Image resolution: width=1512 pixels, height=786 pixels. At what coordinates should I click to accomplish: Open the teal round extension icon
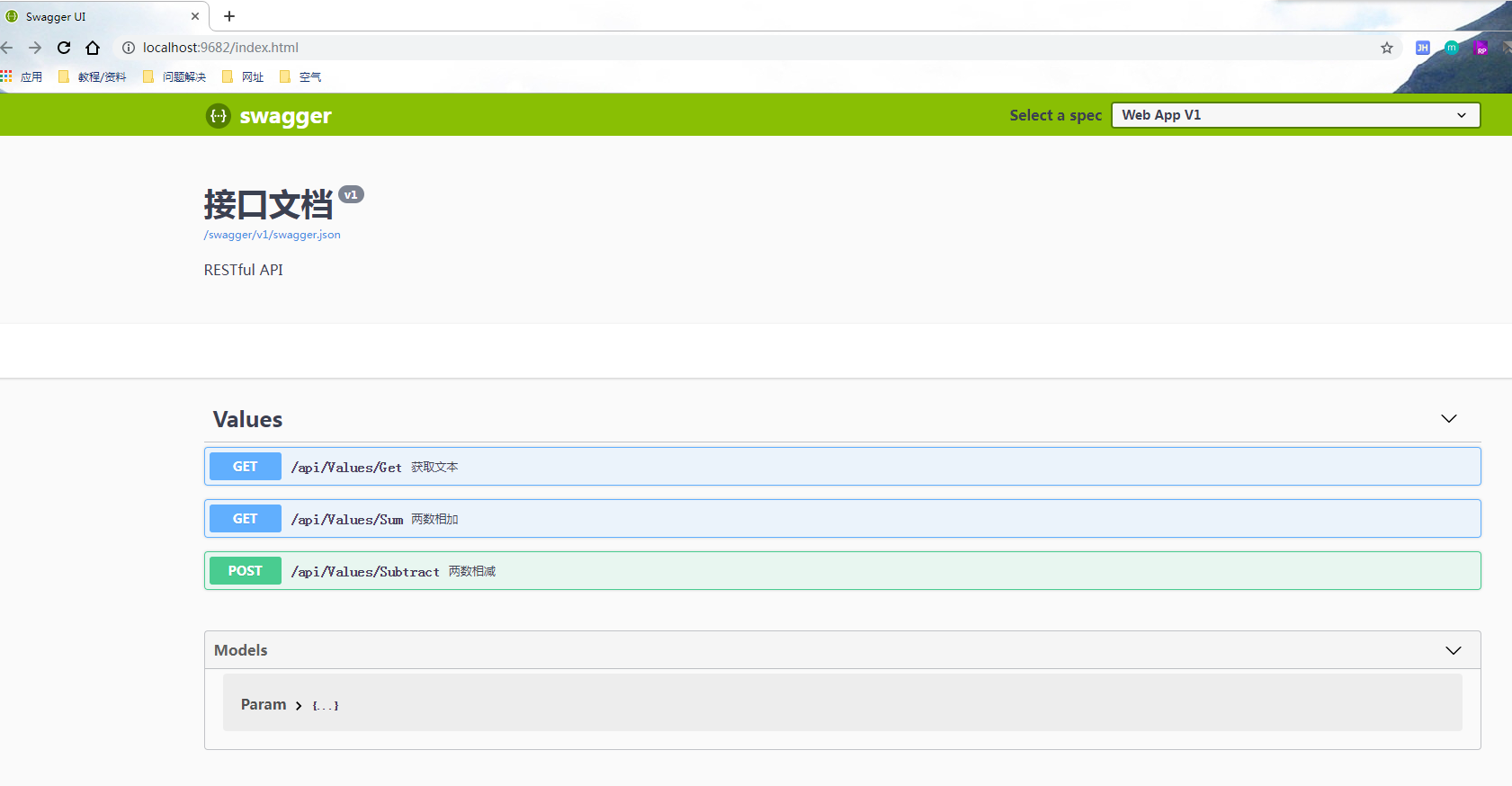[x=1451, y=48]
